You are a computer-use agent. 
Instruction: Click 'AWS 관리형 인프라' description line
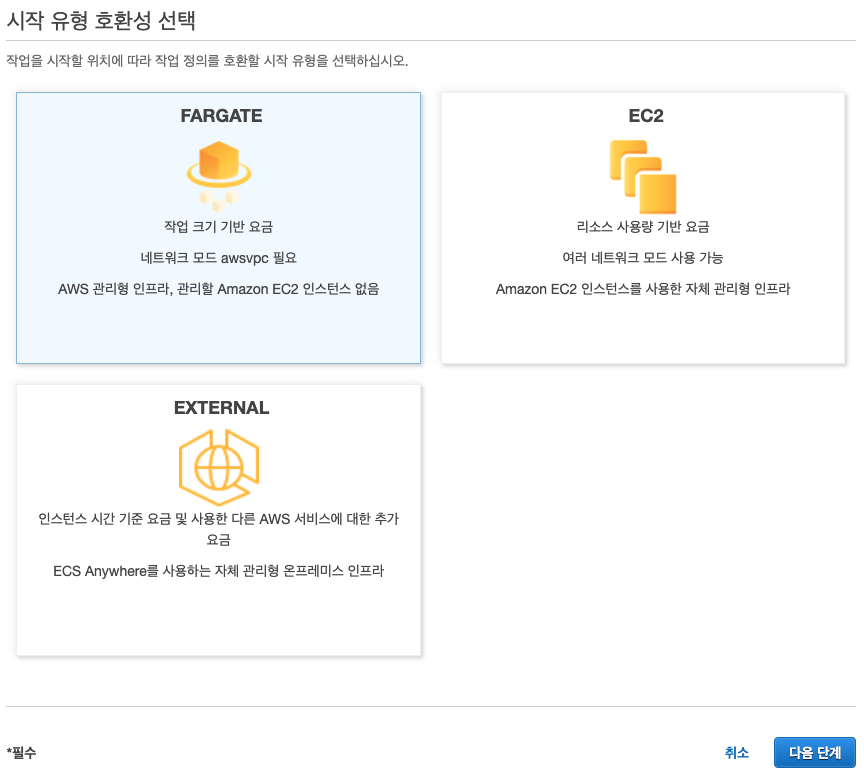[x=219, y=289]
